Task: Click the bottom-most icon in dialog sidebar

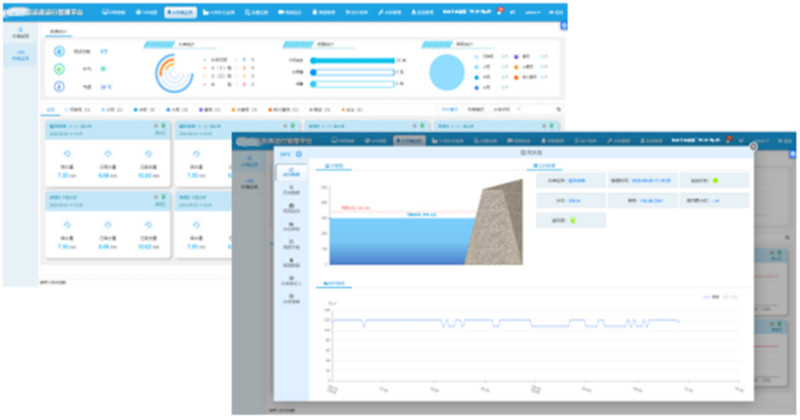Action: [x=290, y=297]
